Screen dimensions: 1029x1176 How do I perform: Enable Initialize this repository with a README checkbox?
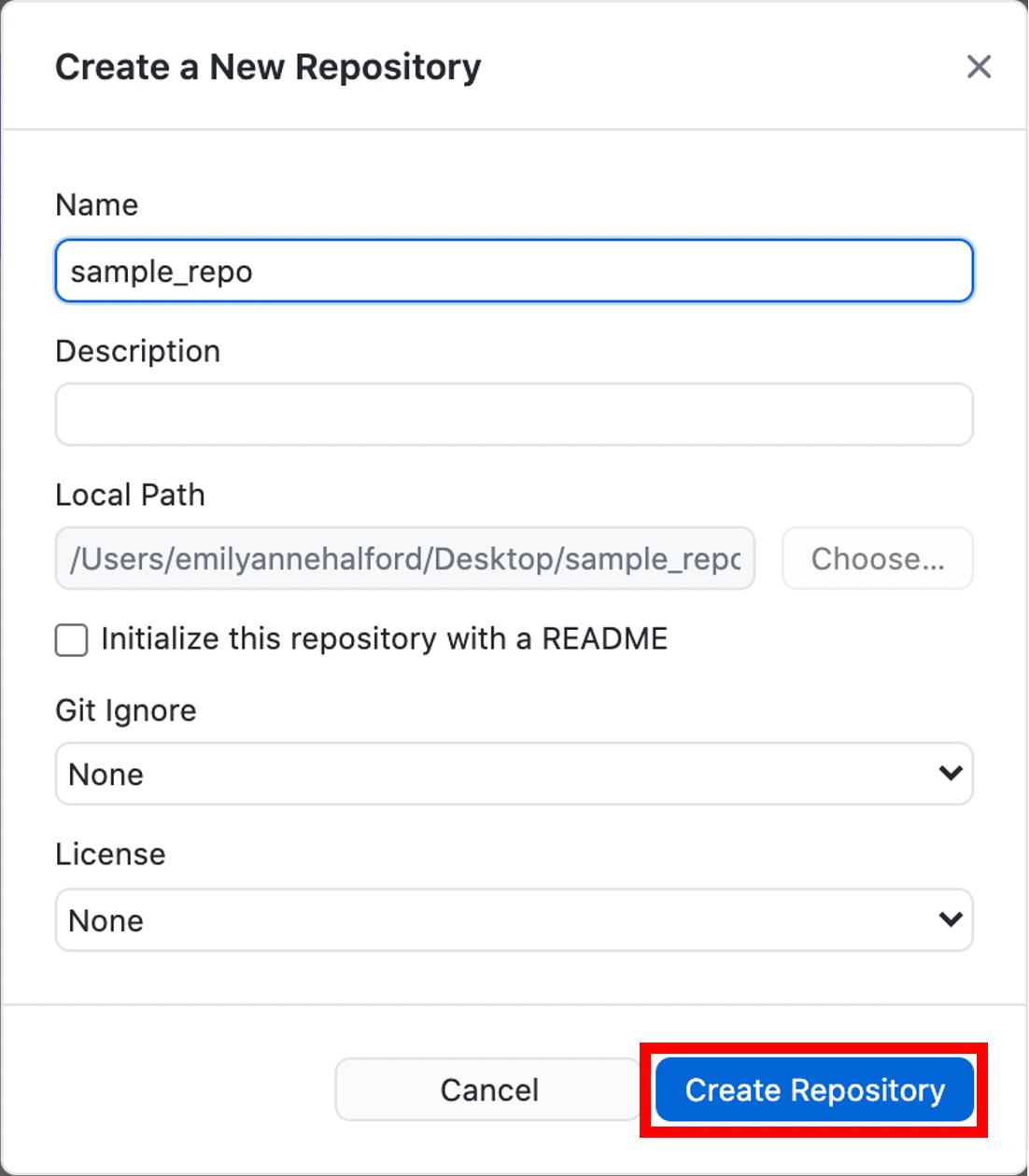click(72, 640)
